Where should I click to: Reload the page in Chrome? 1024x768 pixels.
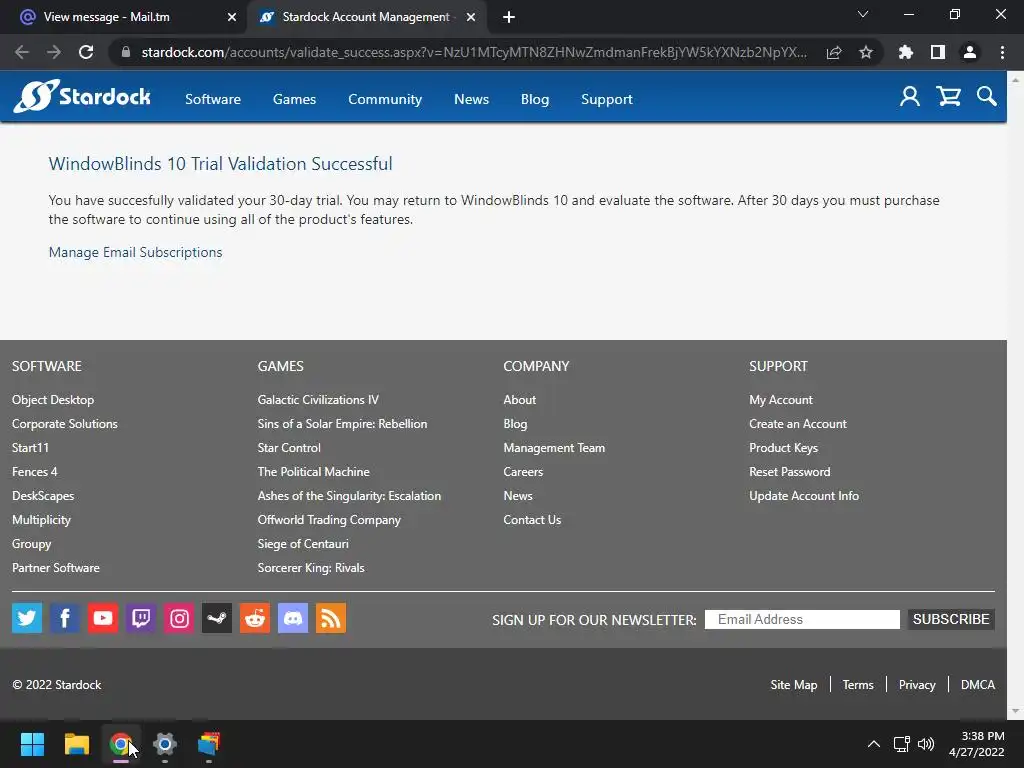86,52
